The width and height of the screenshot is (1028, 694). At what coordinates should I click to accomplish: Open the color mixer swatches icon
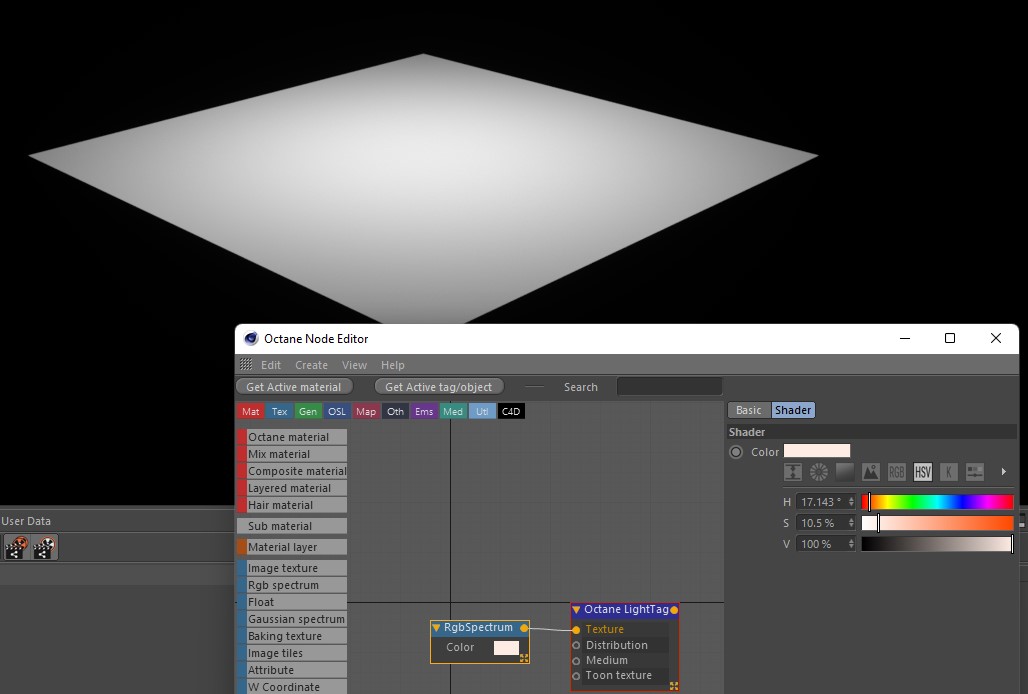[975, 472]
